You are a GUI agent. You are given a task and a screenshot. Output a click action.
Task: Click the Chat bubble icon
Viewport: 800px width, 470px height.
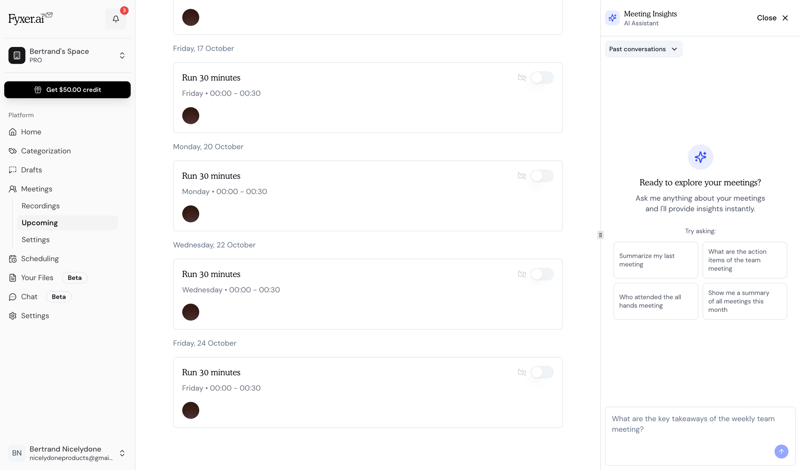[13, 296]
